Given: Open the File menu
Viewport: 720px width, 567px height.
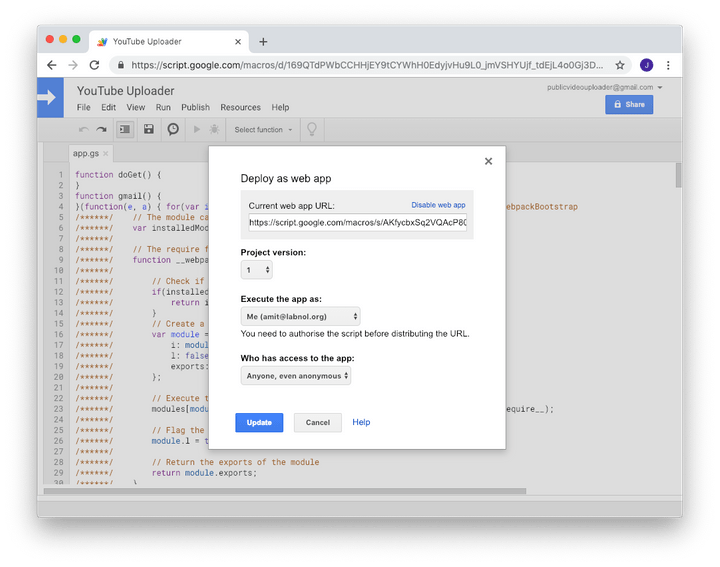Looking at the screenshot, I should 84,107.
